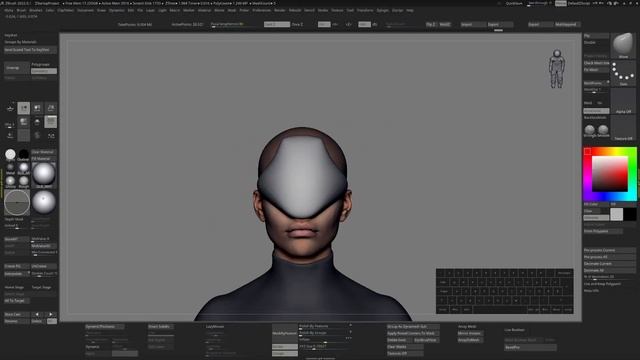Toggle Groups By Materials option
Screen dimensions: 640x360
(20, 42)
